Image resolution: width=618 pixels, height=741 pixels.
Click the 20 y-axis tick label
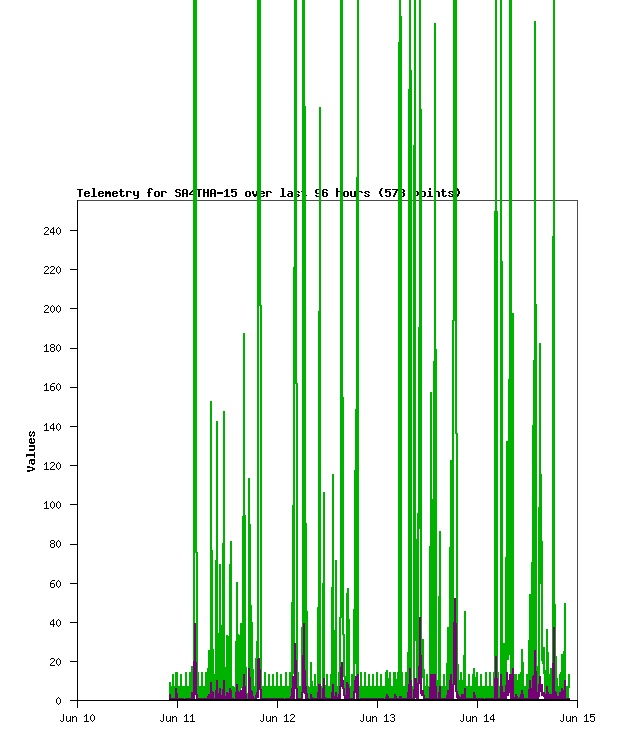pos(55,662)
